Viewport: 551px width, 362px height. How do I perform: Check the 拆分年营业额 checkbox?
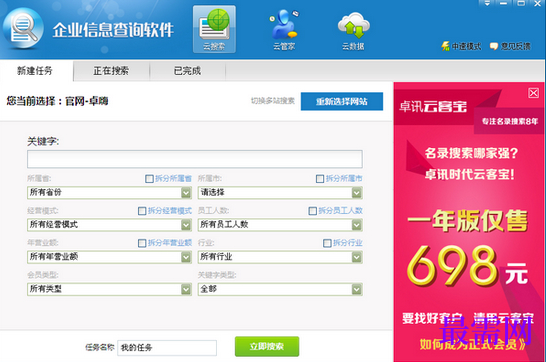tap(142, 243)
